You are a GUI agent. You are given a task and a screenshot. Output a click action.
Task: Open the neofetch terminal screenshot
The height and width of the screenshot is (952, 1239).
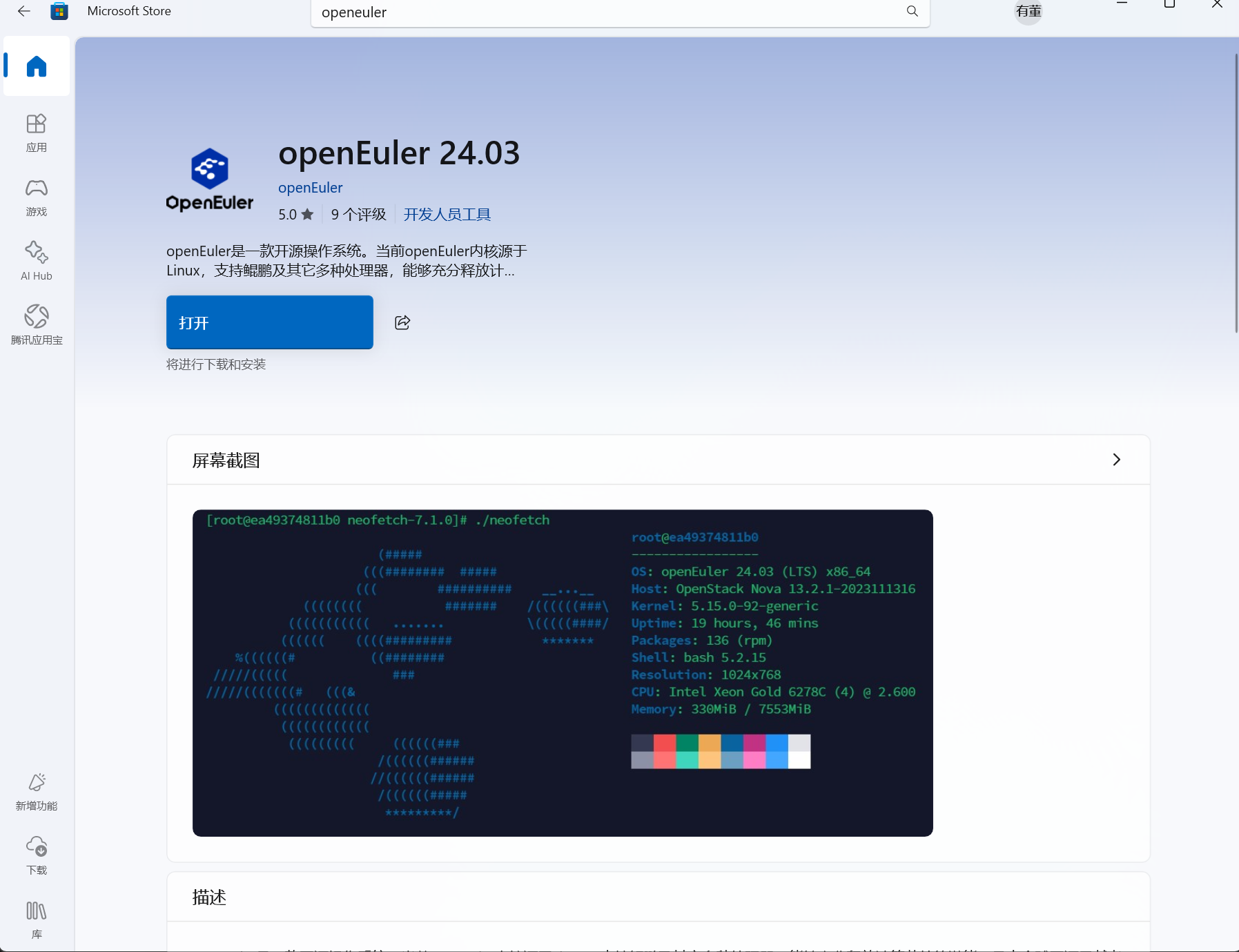pyautogui.click(x=563, y=673)
